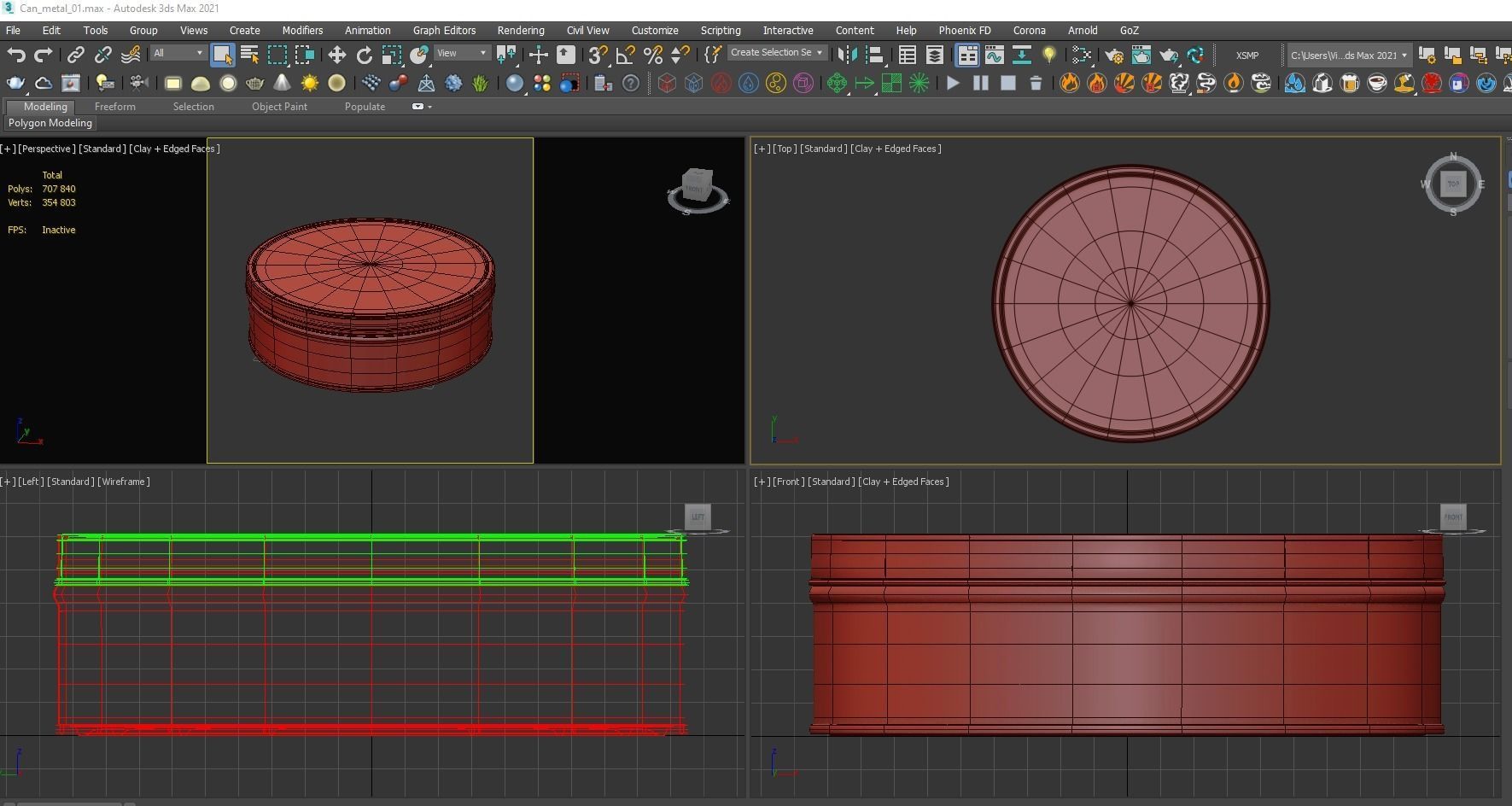This screenshot has width=1512, height=806.
Task: Click Select and Place tool
Action: tap(418, 55)
